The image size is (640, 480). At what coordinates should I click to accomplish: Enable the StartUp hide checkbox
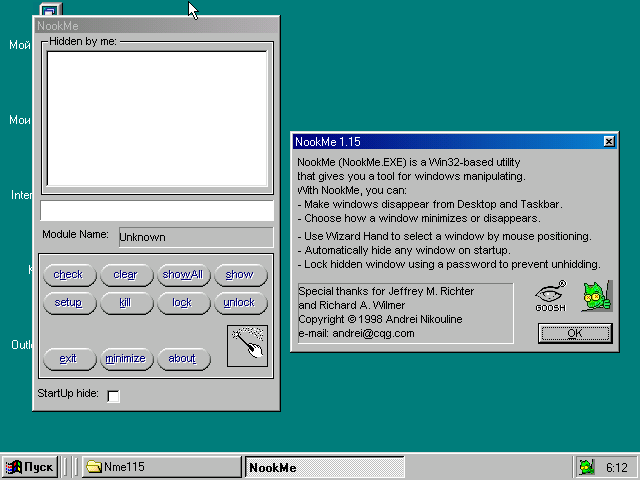coord(113,396)
